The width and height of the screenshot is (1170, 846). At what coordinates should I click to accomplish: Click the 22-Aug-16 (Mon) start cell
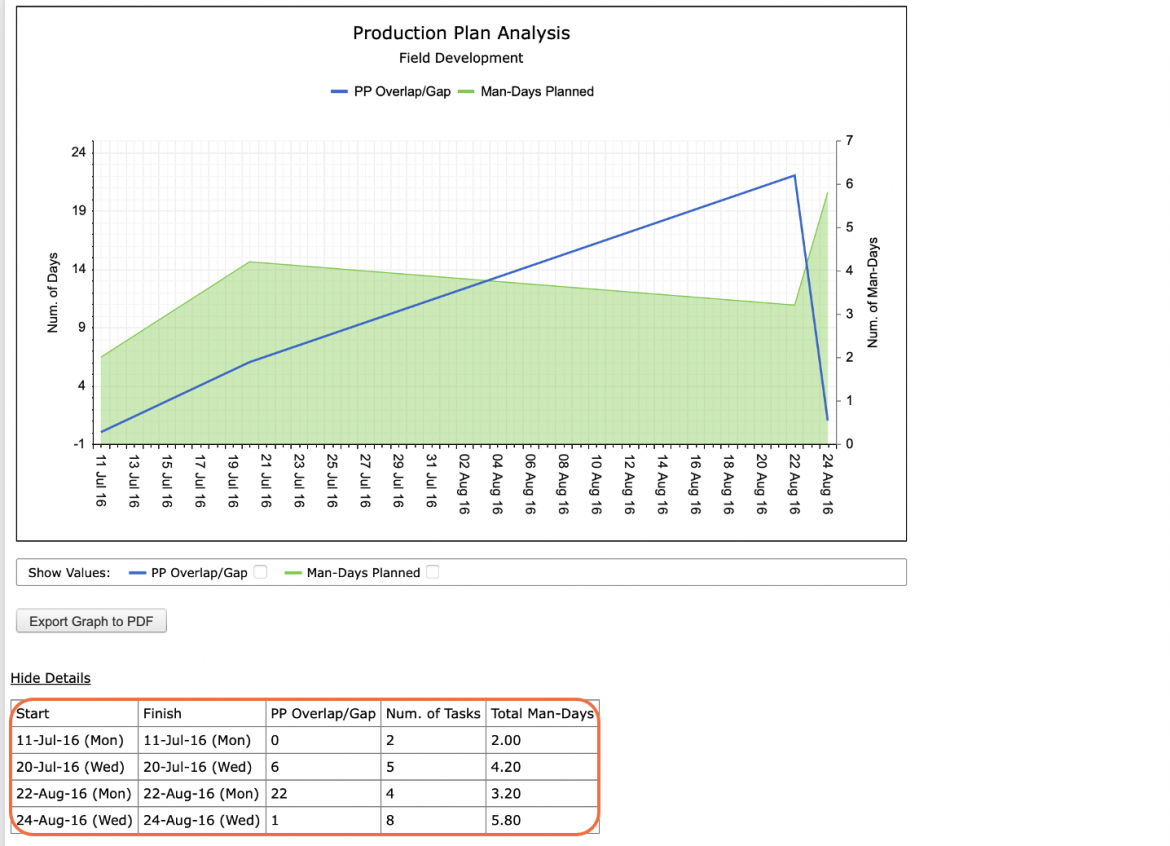click(x=75, y=793)
